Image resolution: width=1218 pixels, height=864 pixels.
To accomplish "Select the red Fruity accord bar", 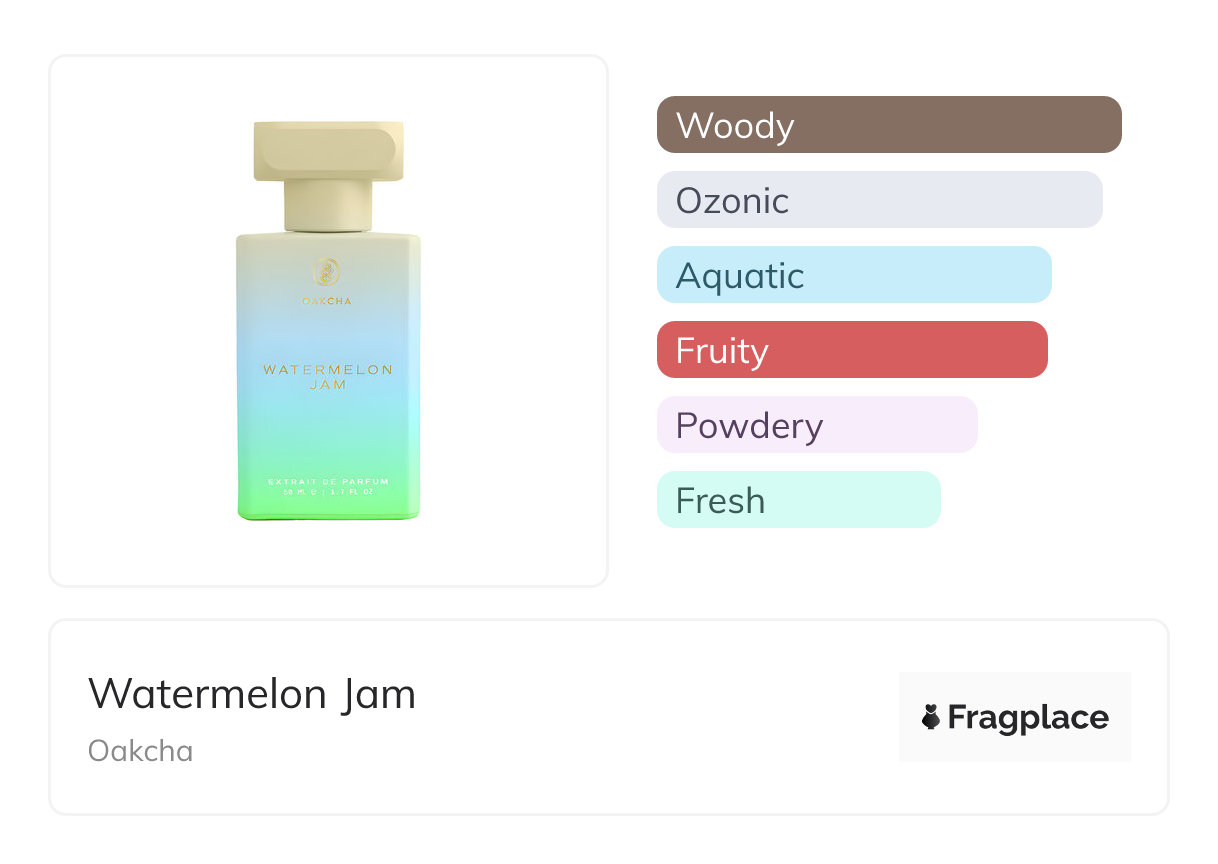I will pyautogui.click(x=851, y=350).
